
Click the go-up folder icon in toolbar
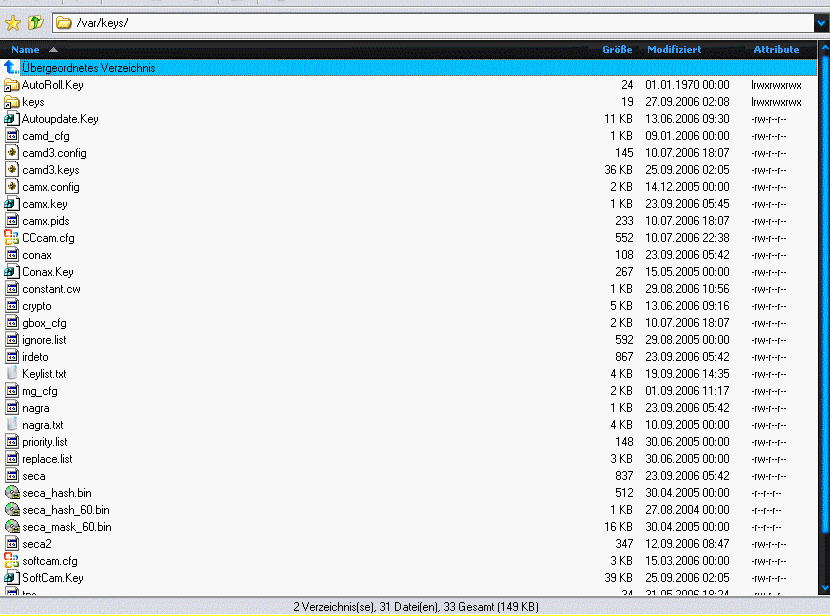coord(36,23)
